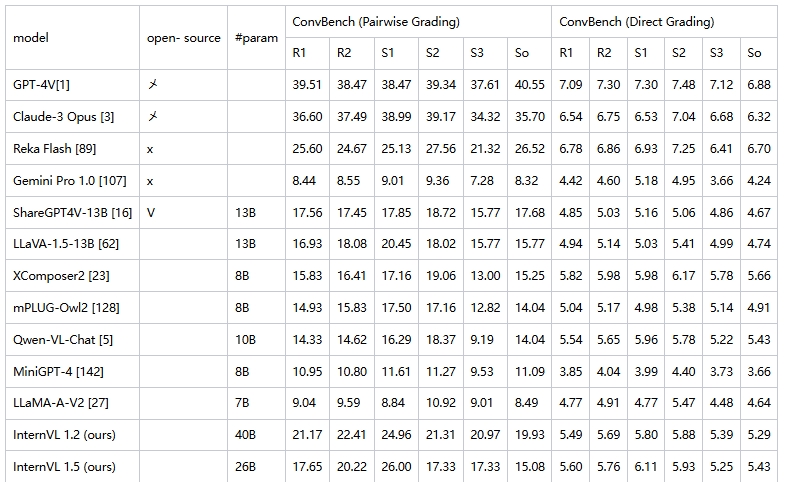Click the InternVL 1.5 (ours) cell
The width and height of the screenshot is (786, 482).
click(64, 466)
